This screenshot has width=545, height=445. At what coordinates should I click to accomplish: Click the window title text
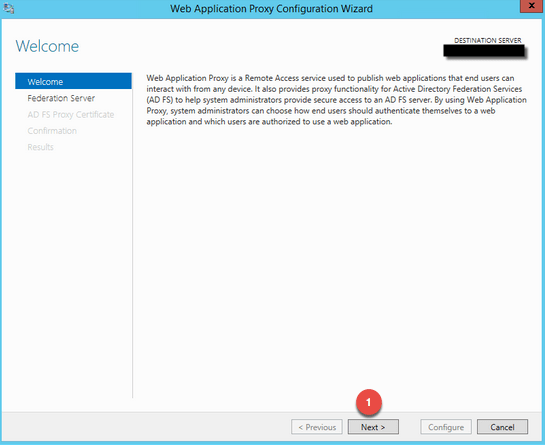point(271,9)
